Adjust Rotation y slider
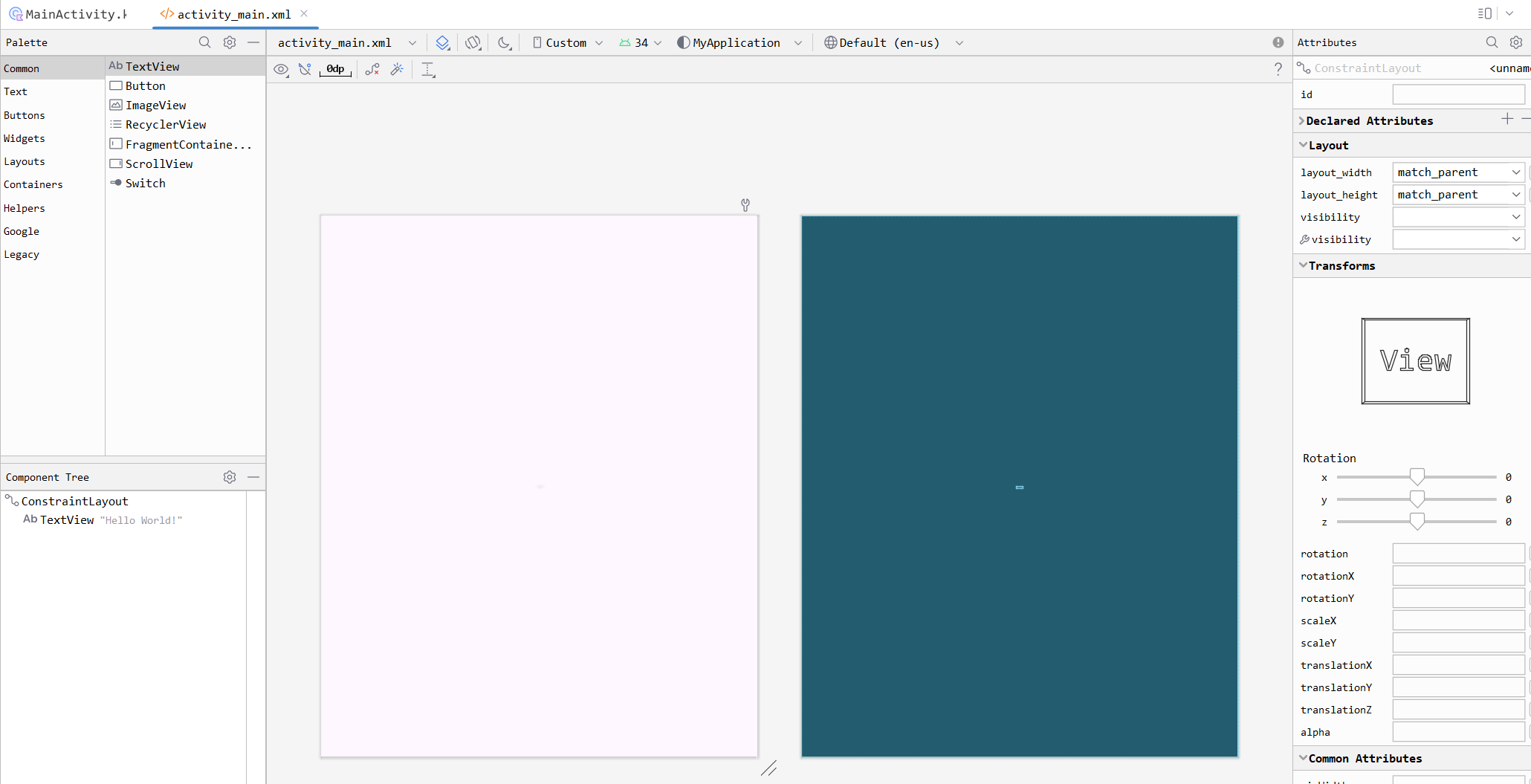This screenshot has width=1531, height=784. click(x=1417, y=499)
